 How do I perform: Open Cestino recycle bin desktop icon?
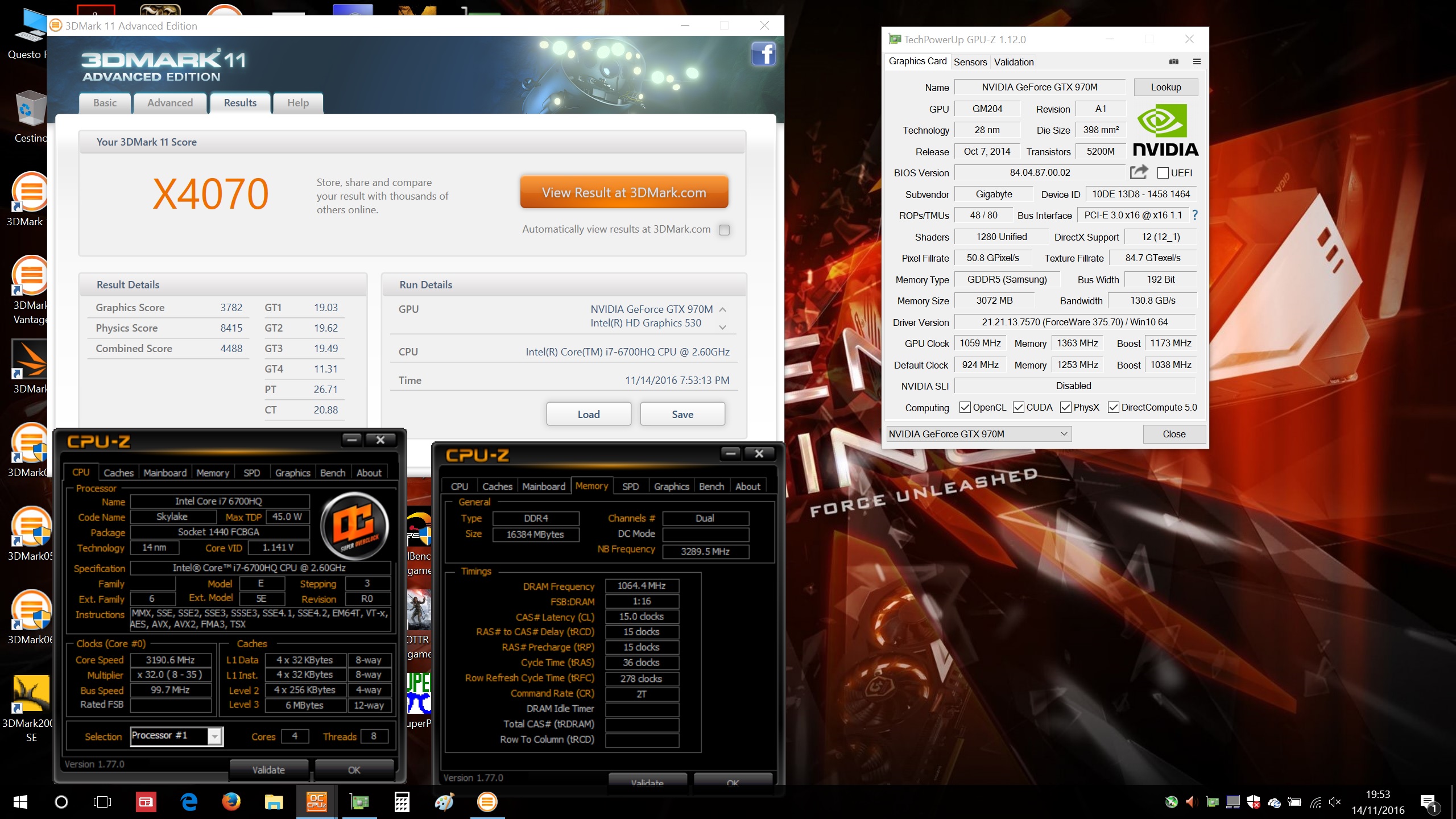pos(30,117)
